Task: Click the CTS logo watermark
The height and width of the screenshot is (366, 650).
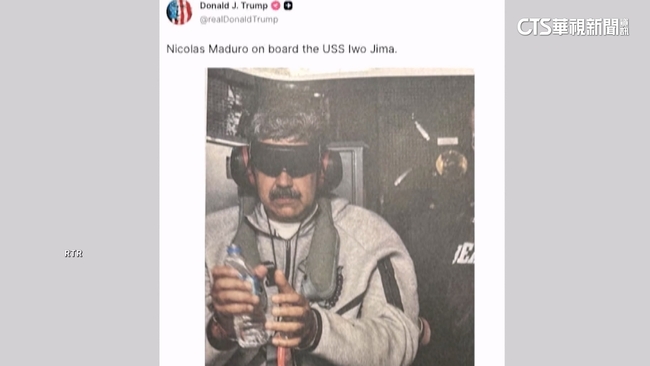Action: [x=573, y=27]
